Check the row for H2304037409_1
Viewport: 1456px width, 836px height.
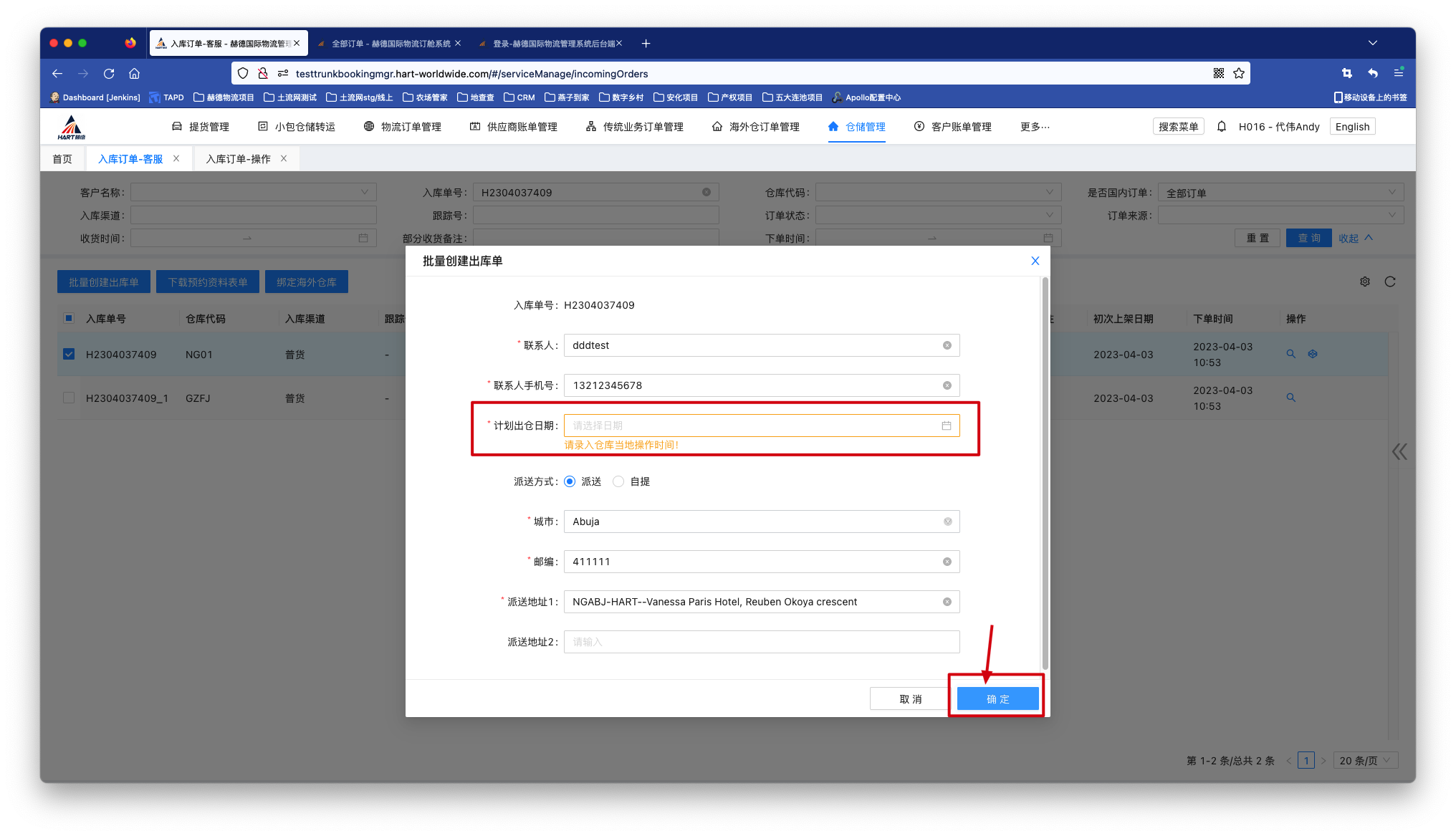click(x=69, y=398)
